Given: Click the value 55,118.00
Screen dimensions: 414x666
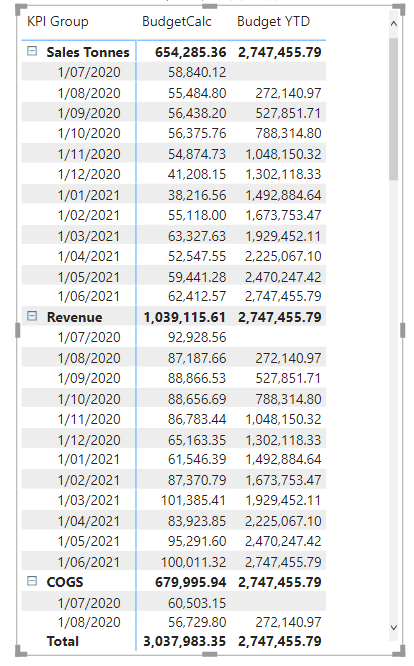Looking at the screenshot, I should click(197, 215).
